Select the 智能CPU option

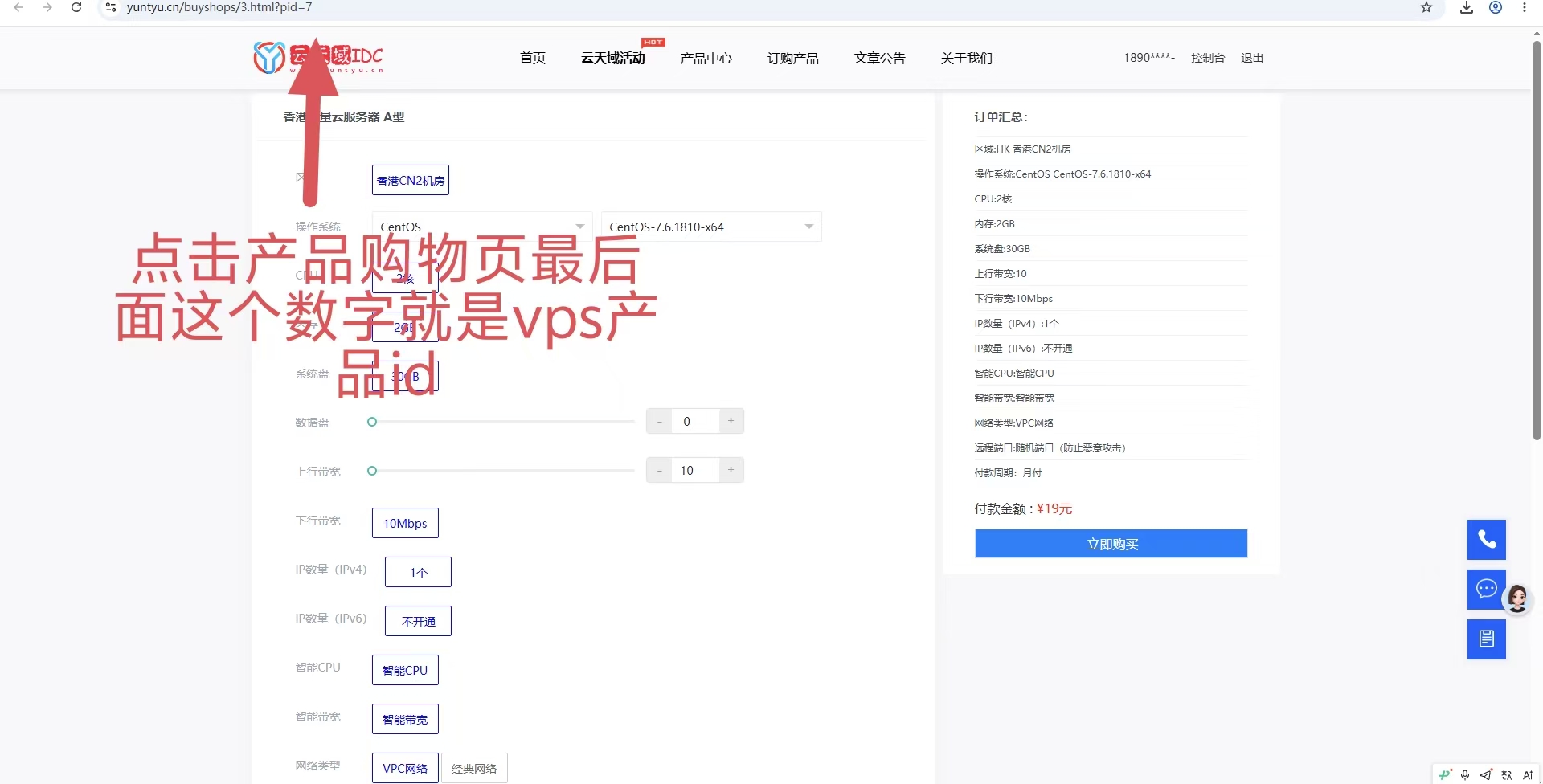tap(405, 670)
